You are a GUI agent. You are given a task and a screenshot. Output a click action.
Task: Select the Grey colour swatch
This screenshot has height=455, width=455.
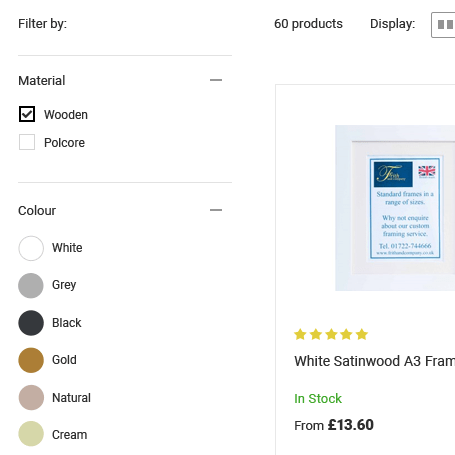[x=31, y=286]
